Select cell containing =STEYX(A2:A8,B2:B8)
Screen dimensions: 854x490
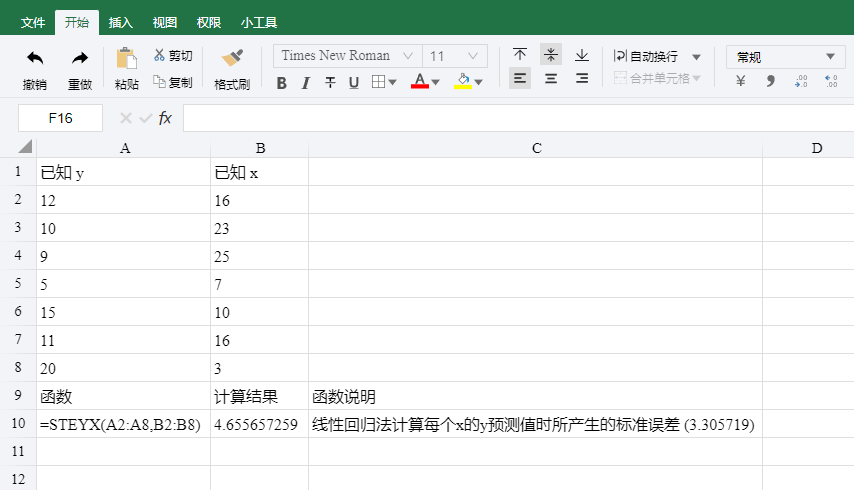[x=124, y=424]
